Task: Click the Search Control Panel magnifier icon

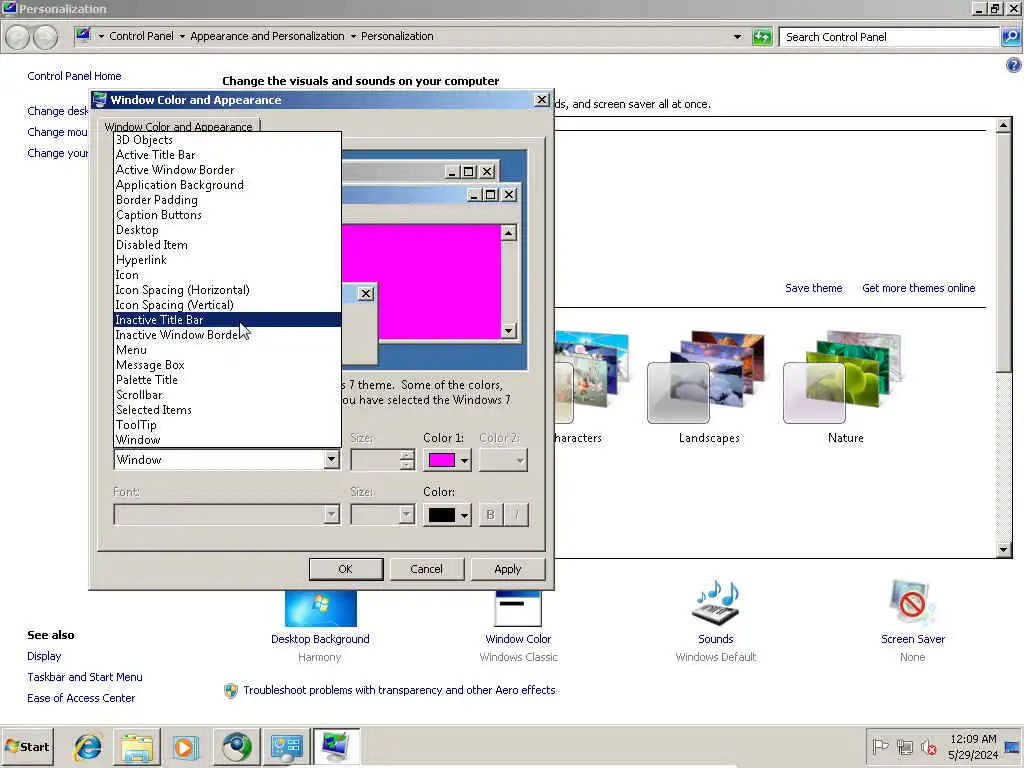Action: [1010, 37]
